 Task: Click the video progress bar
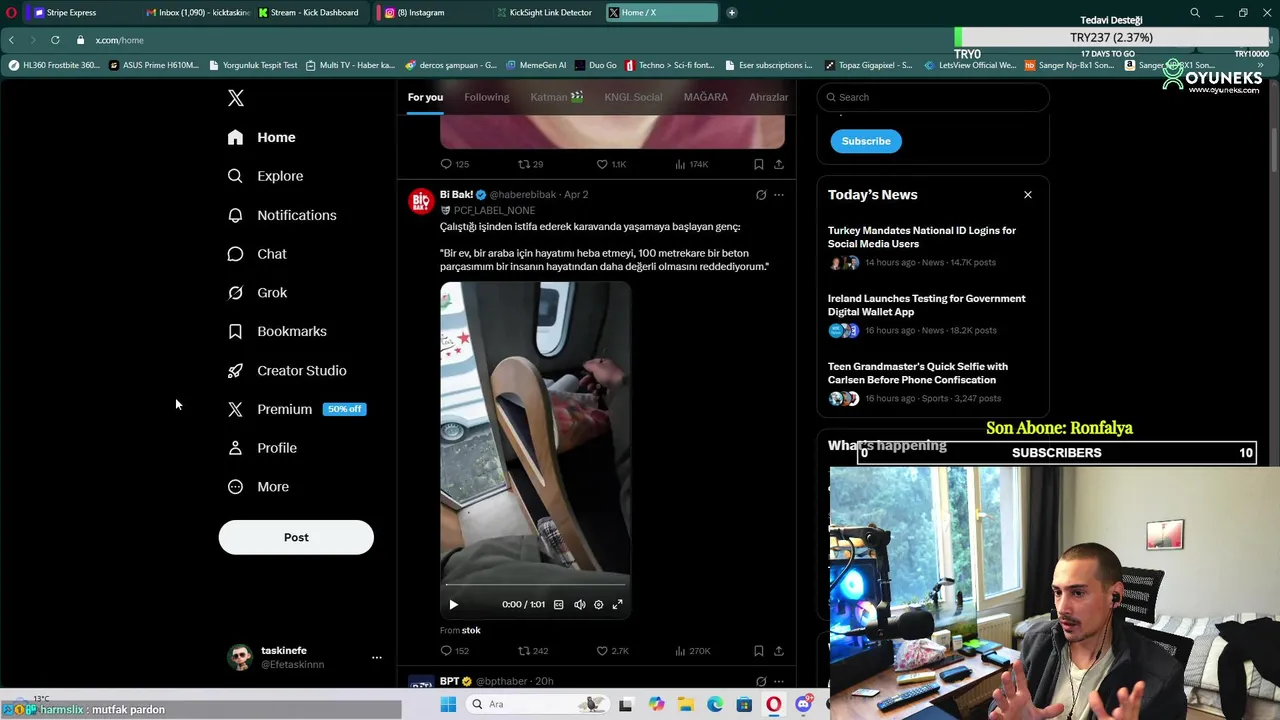click(535, 585)
